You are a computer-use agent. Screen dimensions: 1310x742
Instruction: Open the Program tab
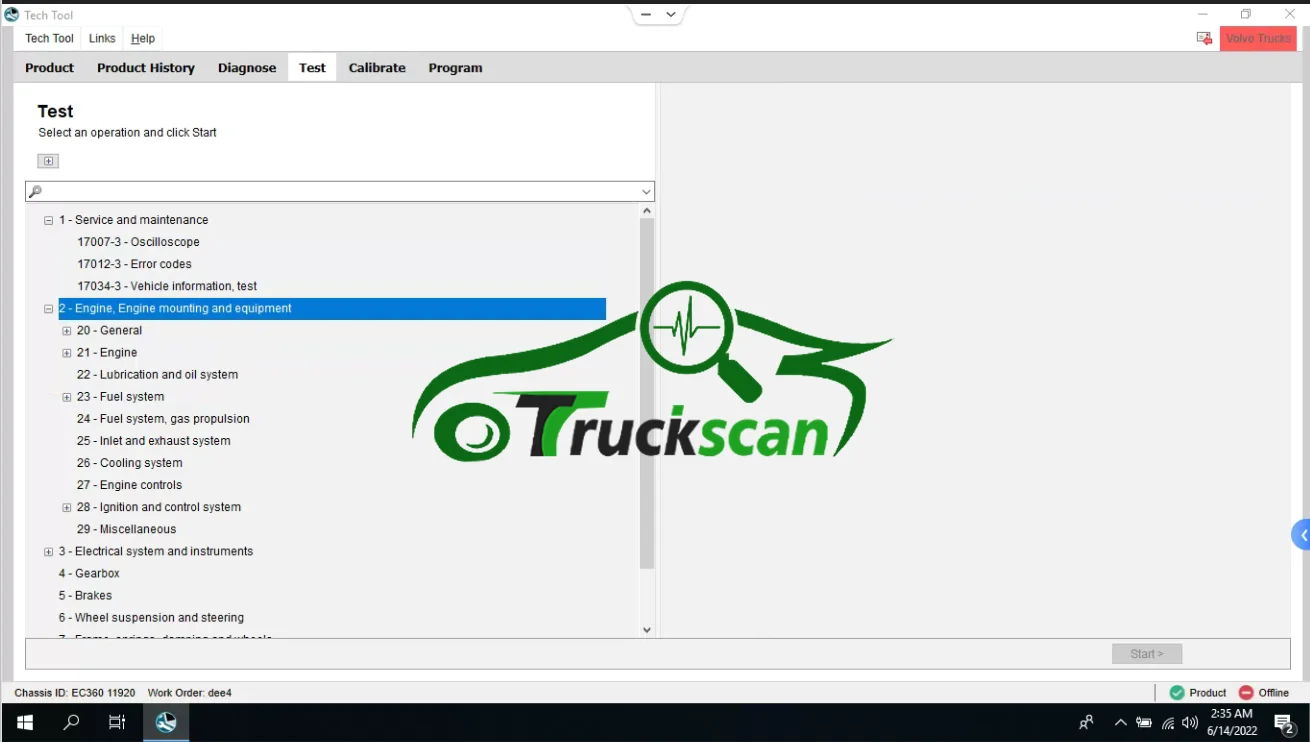point(456,68)
